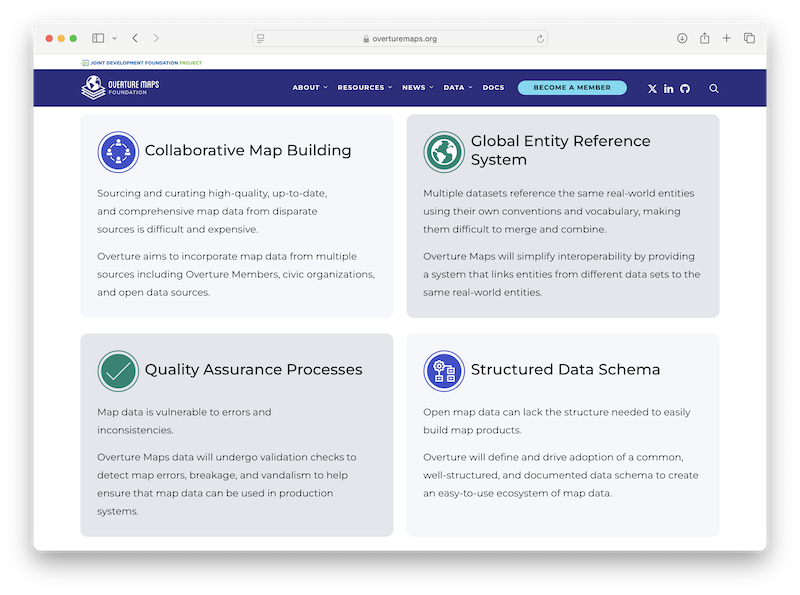Focus the overturemaps.org address field

coord(400,39)
